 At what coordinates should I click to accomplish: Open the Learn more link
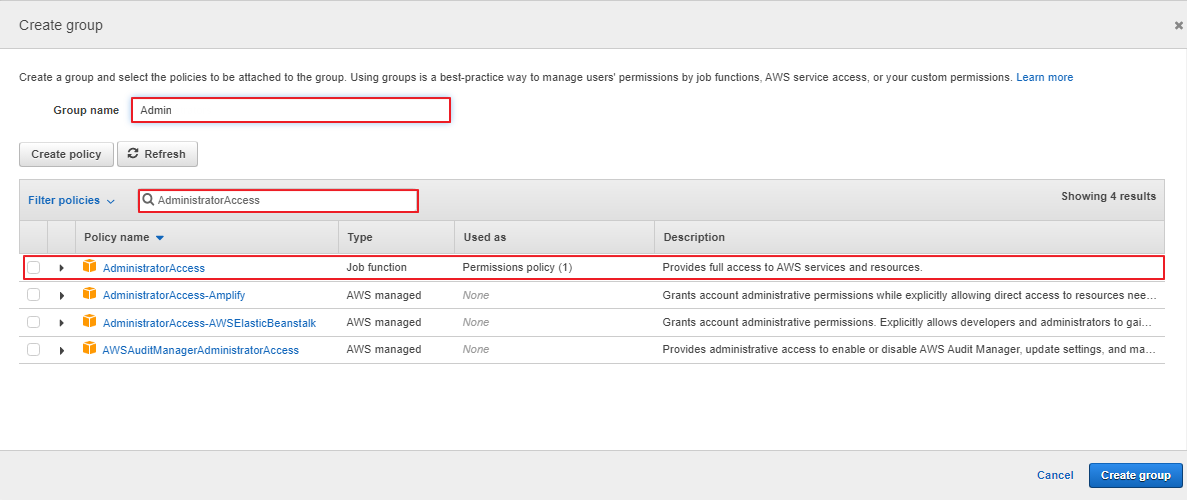[1044, 77]
